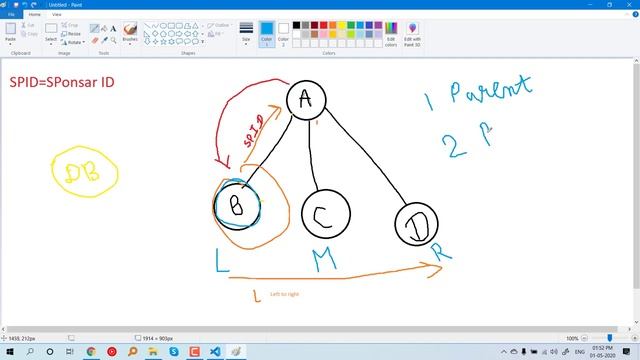
Task: Open the Paint Help icon
Action: tap(636, 14)
